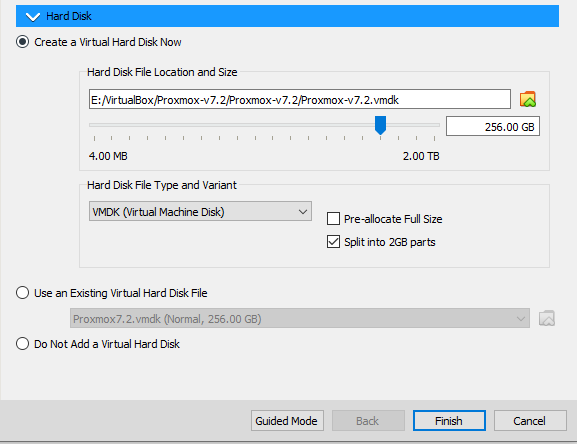Viewport: 577px width, 444px height.
Task: Click the slider track near 4.00 MB
Action: tap(96, 125)
